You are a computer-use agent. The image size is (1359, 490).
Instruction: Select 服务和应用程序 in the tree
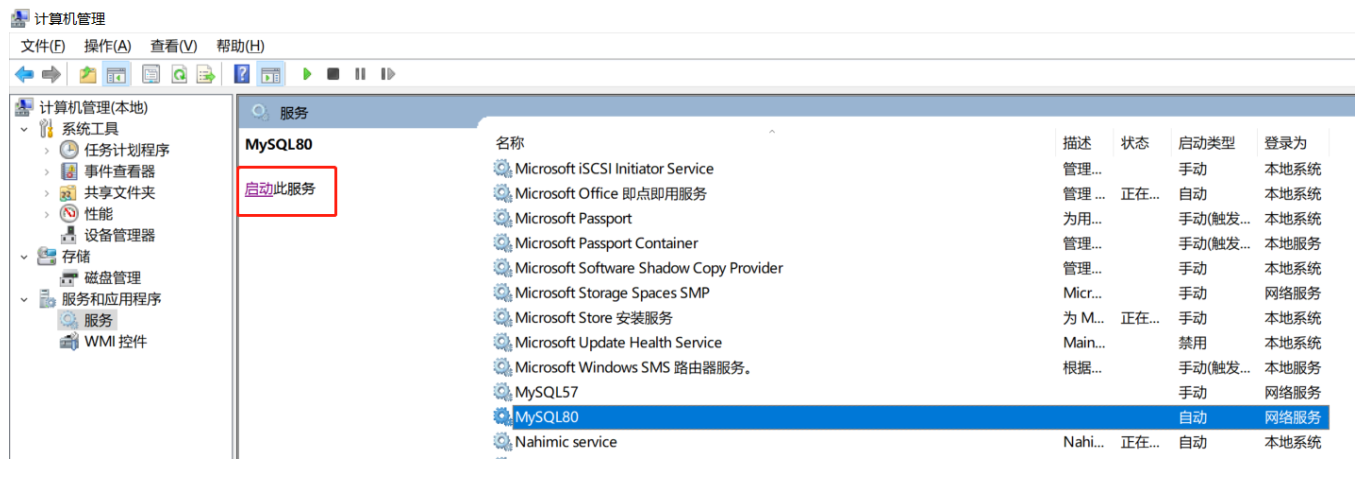coord(112,299)
